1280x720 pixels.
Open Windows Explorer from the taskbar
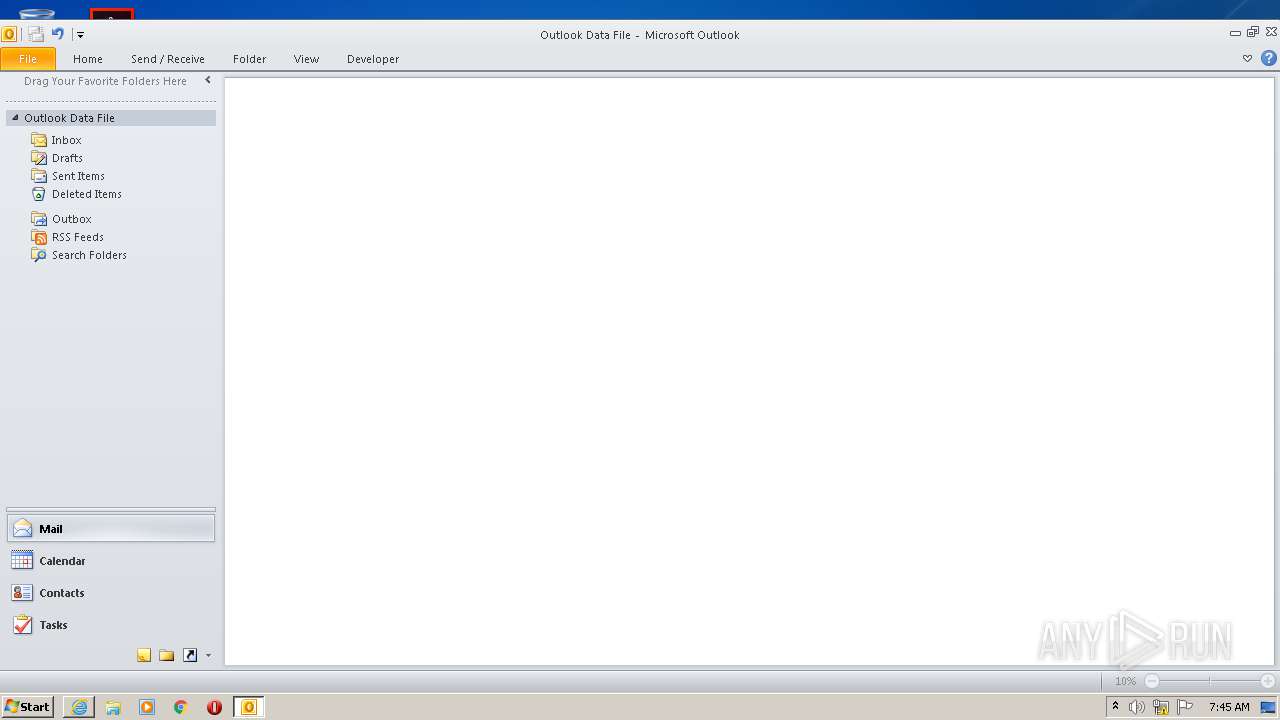113,707
